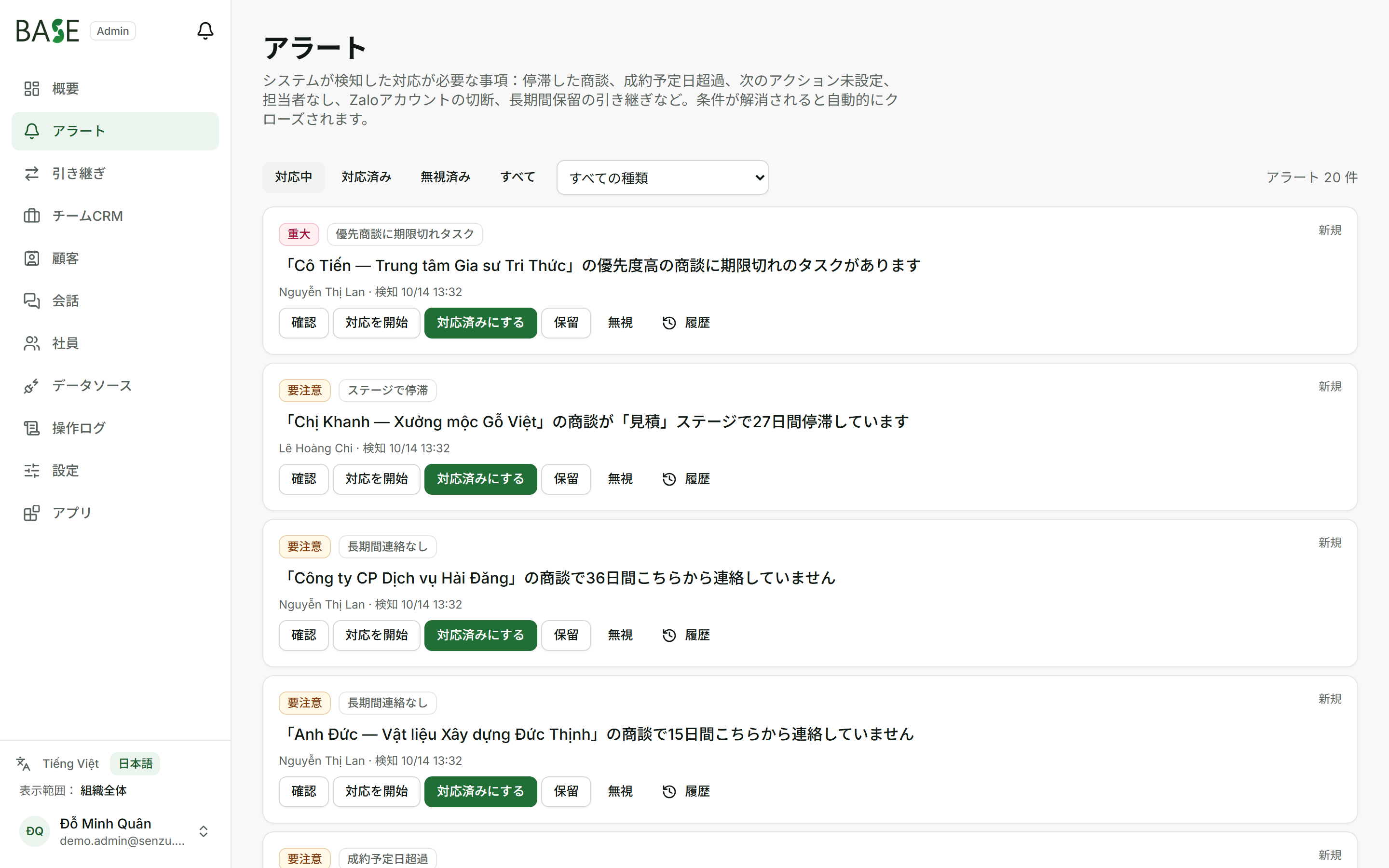This screenshot has width=1389, height=868.
Task: Click 無視 on Cô Tiến alert
Action: (x=620, y=323)
